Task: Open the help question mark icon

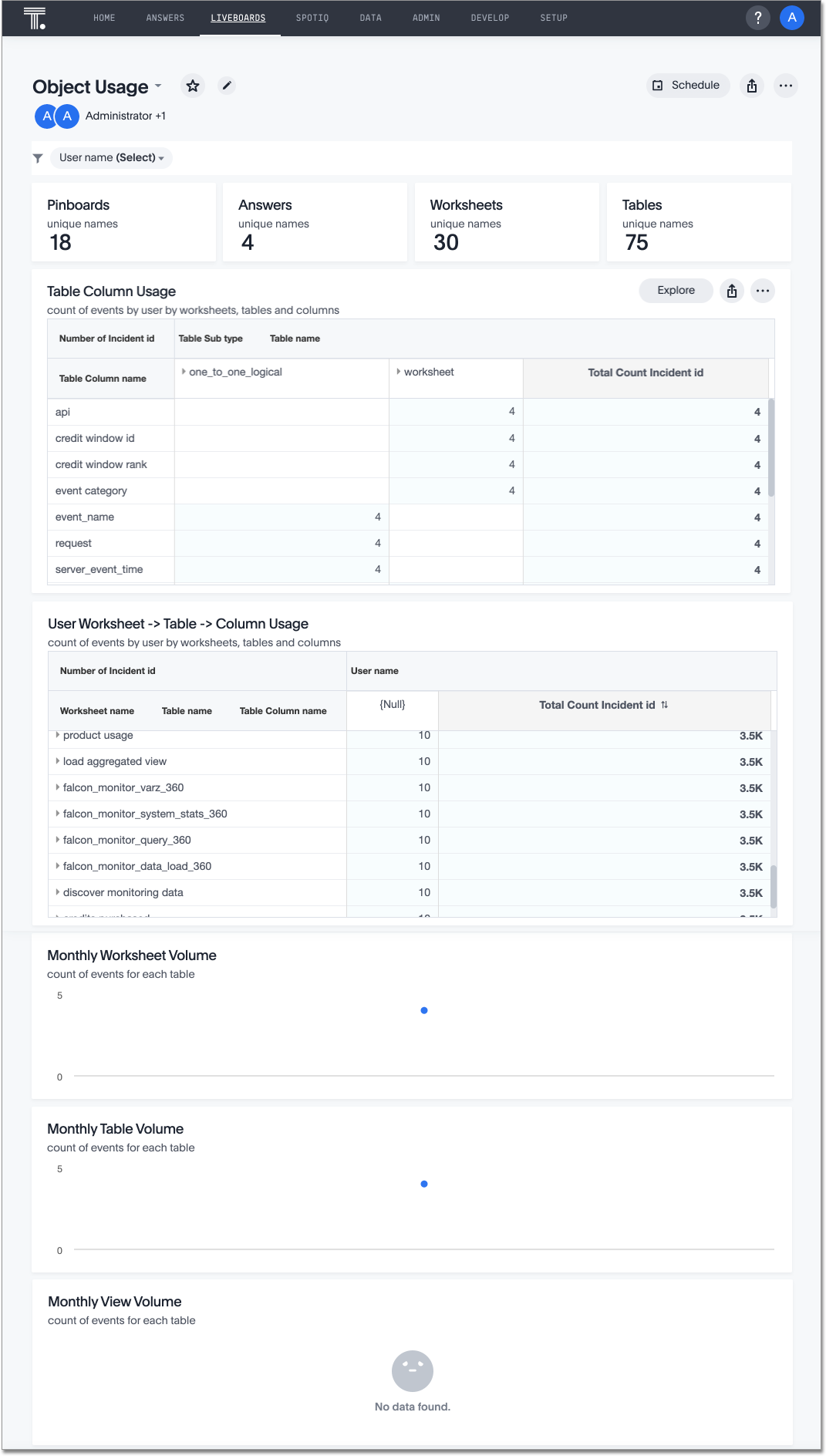Action: pyautogui.click(x=757, y=18)
